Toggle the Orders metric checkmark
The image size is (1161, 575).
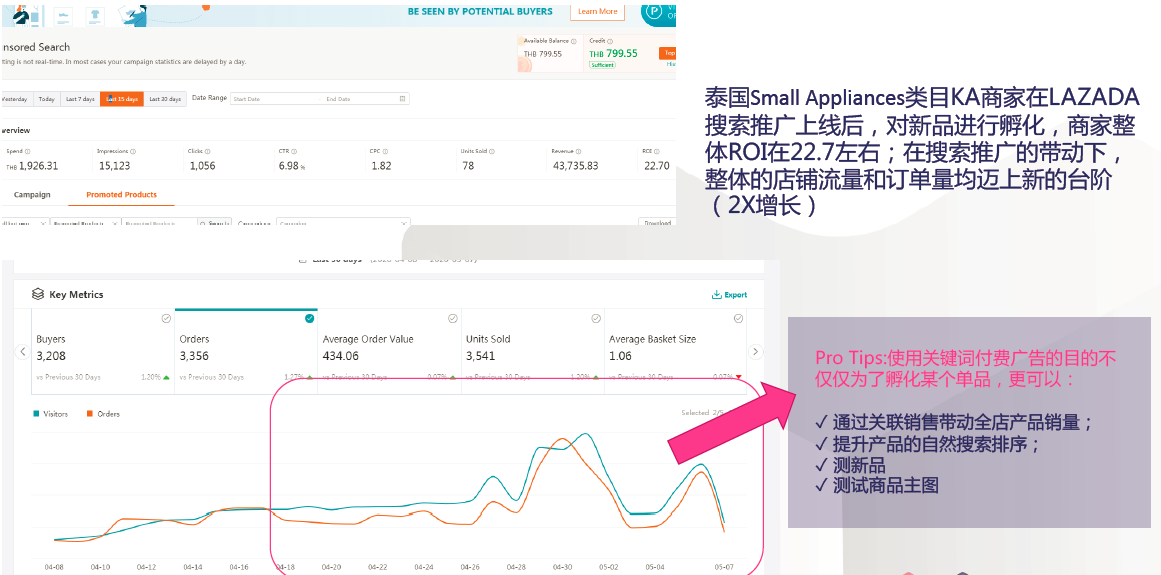pos(310,318)
